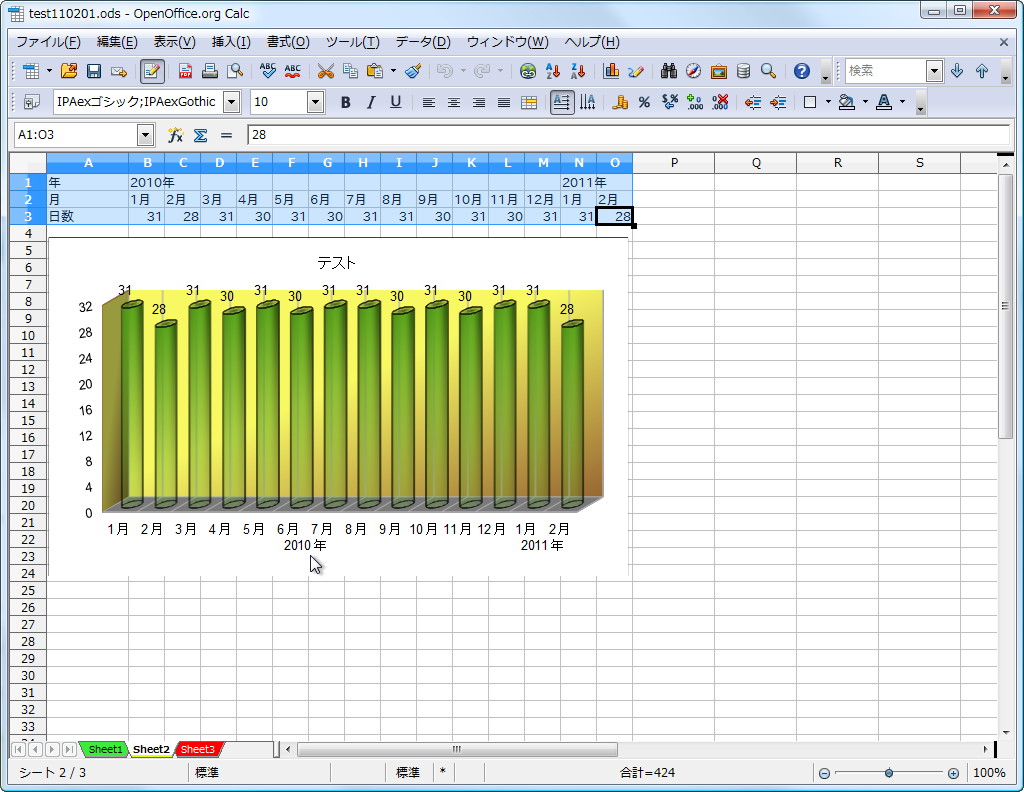Image resolution: width=1024 pixels, height=792 pixels.
Task: Apply Font Color button
Action: [x=884, y=103]
